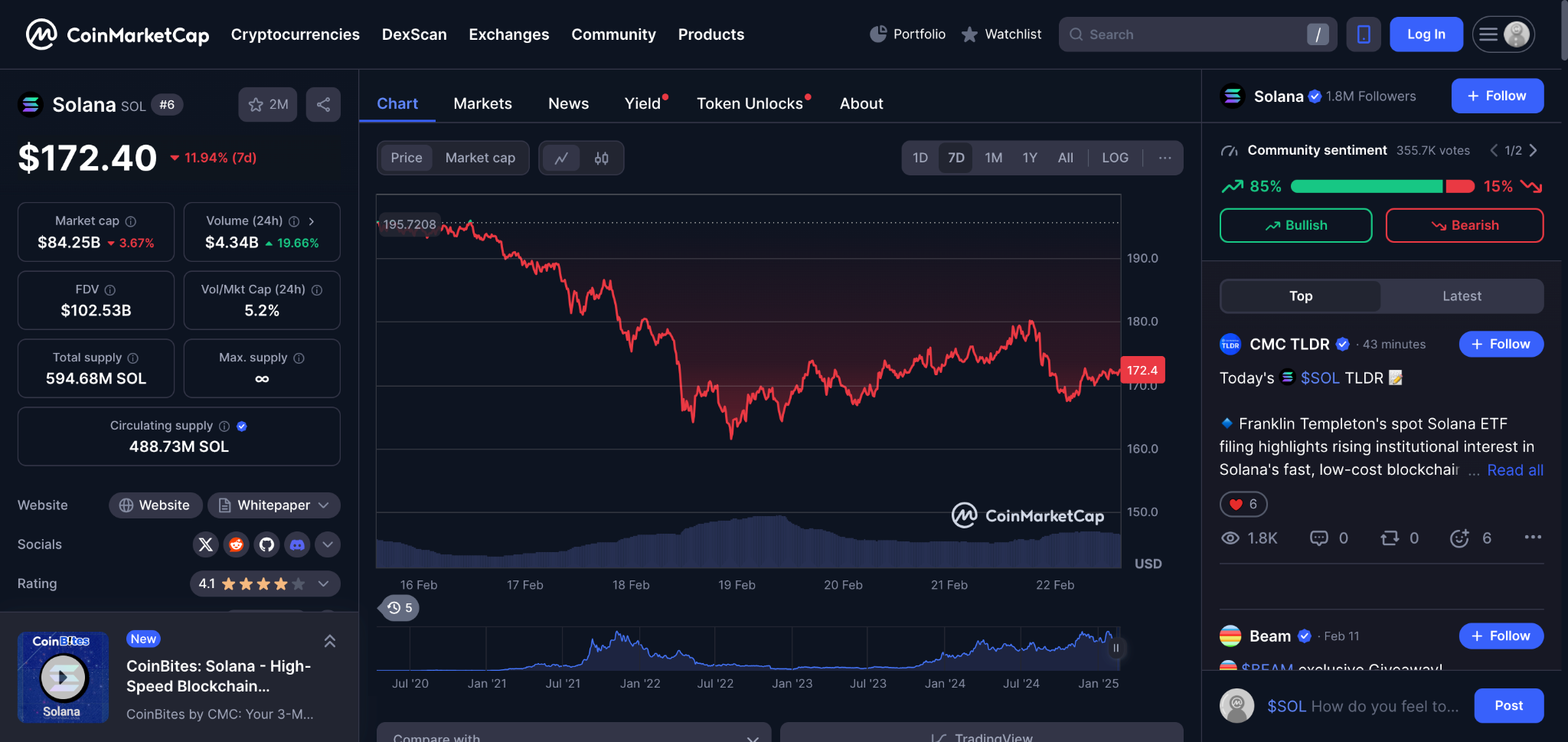This screenshot has height=742, width=1568.
Task: Add Solana to watchlist (2M star)
Action: (x=268, y=105)
